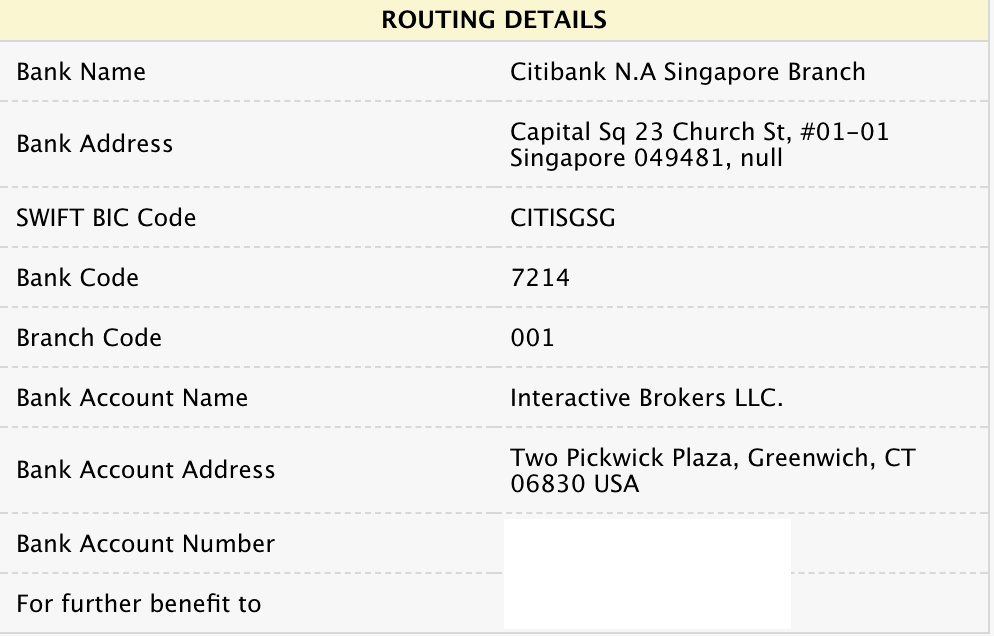Click the bank code value 7214
Image resolution: width=994 pixels, height=636 pixels.
tap(540, 277)
